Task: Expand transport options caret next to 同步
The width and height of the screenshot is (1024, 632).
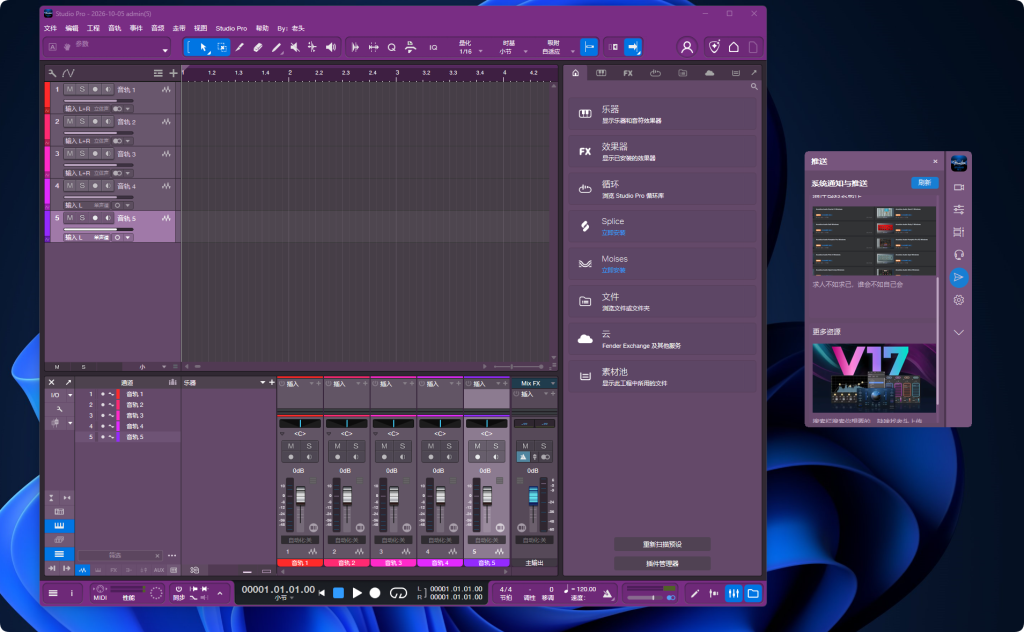Action: click(220, 593)
